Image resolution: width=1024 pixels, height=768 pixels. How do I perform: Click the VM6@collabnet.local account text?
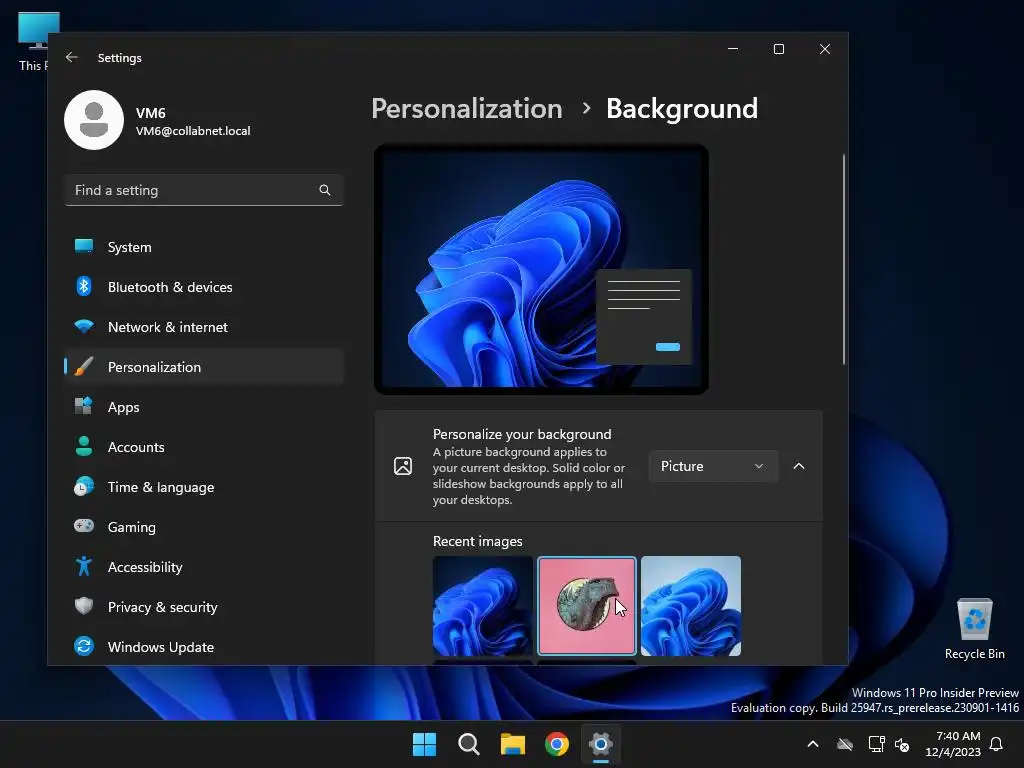click(193, 131)
